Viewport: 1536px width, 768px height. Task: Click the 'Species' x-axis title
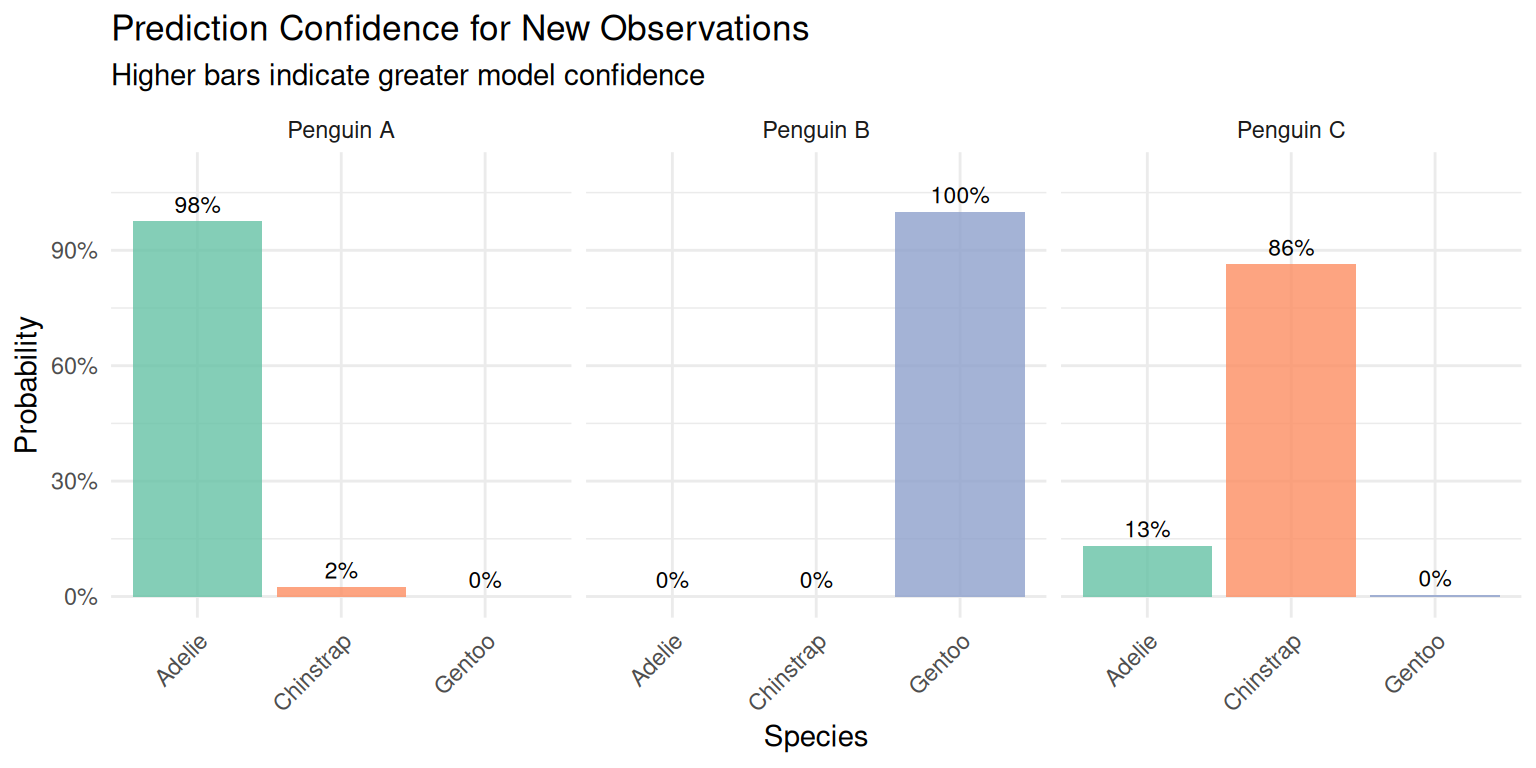[x=816, y=738]
